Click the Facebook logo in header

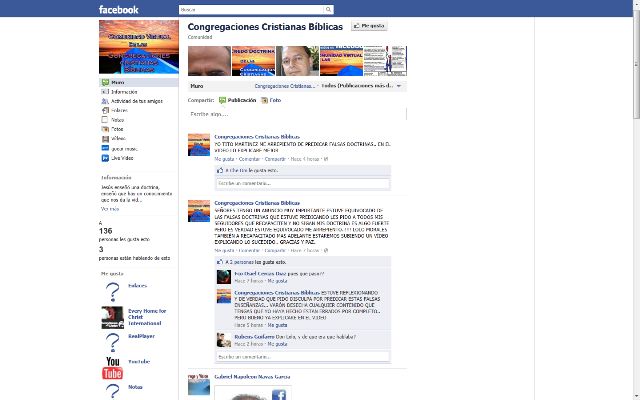tap(119, 9)
